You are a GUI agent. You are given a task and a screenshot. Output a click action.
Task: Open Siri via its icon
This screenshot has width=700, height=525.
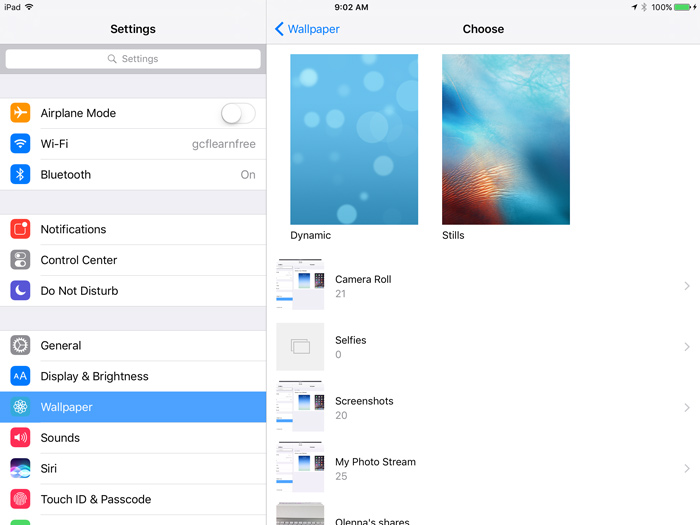(x=20, y=468)
